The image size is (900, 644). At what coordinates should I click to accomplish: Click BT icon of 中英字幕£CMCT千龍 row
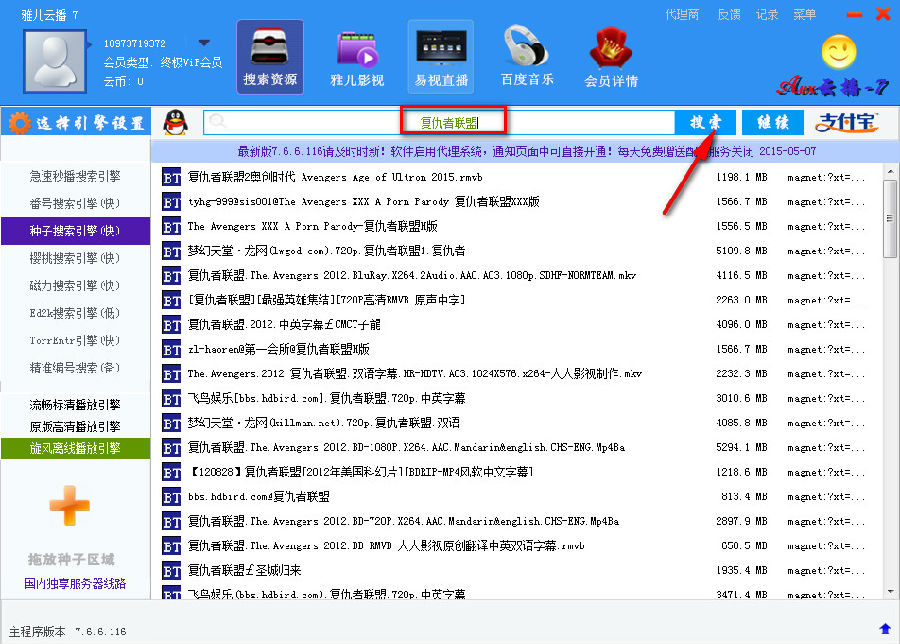172,325
